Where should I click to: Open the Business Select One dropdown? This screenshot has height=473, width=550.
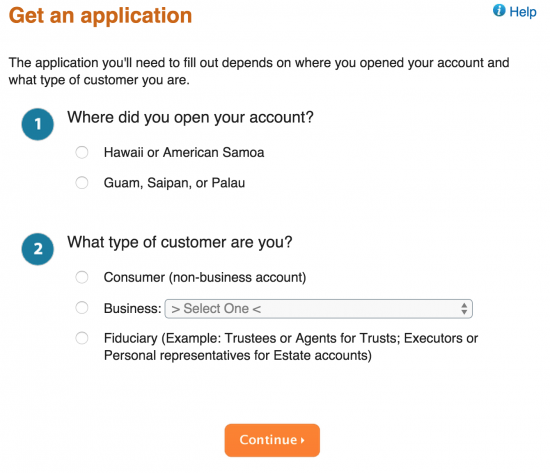318,309
